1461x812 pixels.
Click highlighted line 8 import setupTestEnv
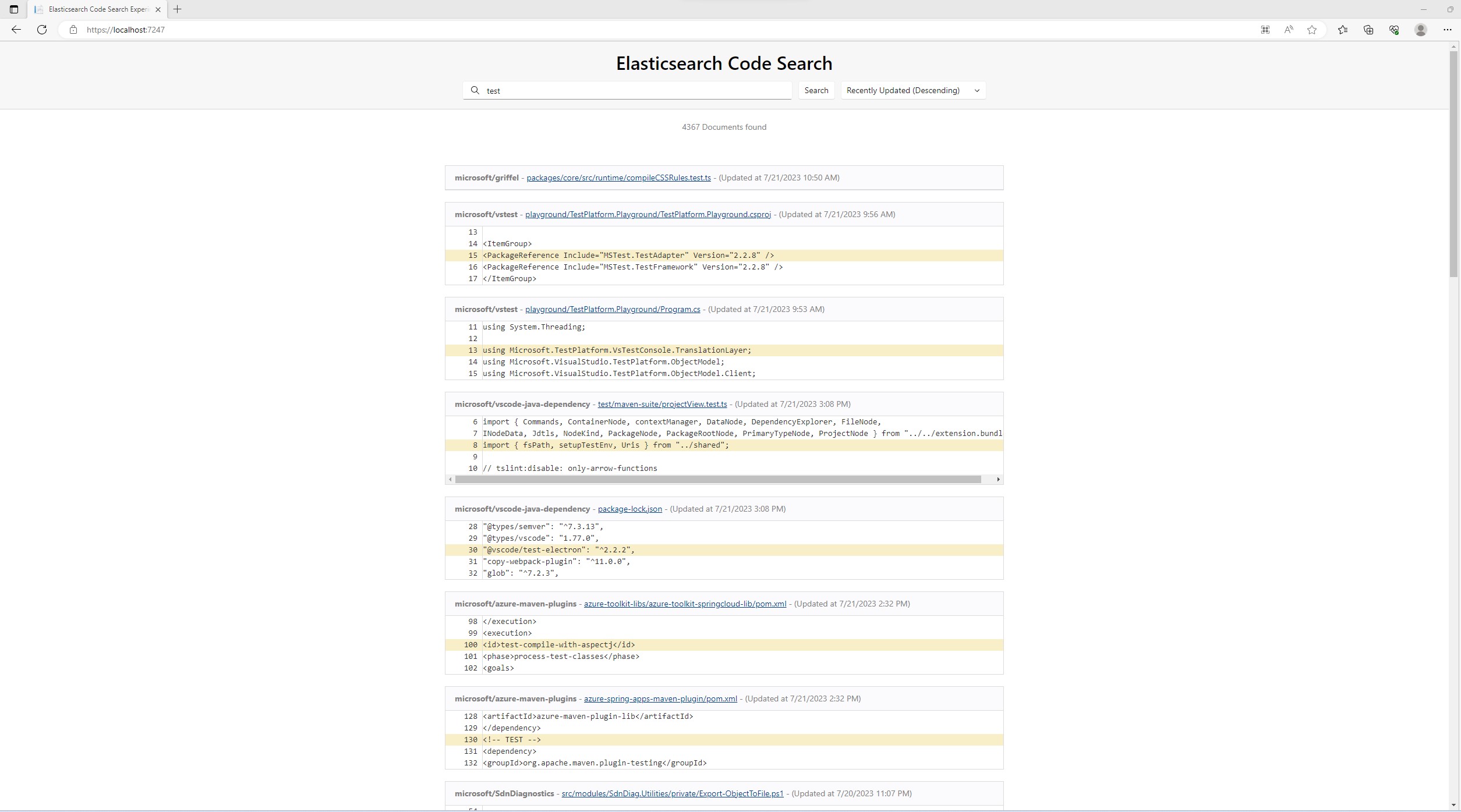point(724,445)
